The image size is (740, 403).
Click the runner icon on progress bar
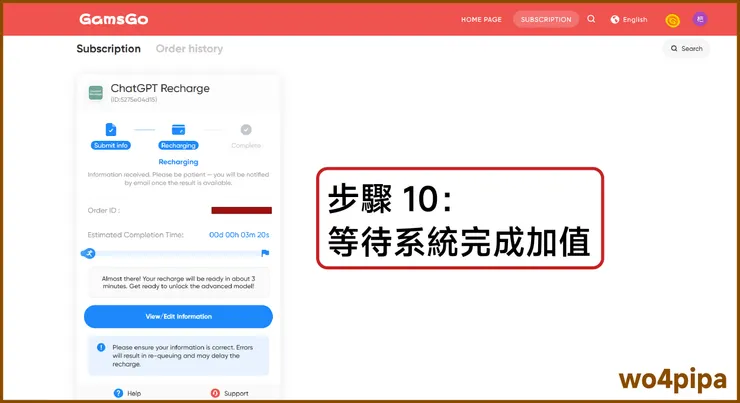[x=88, y=253]
